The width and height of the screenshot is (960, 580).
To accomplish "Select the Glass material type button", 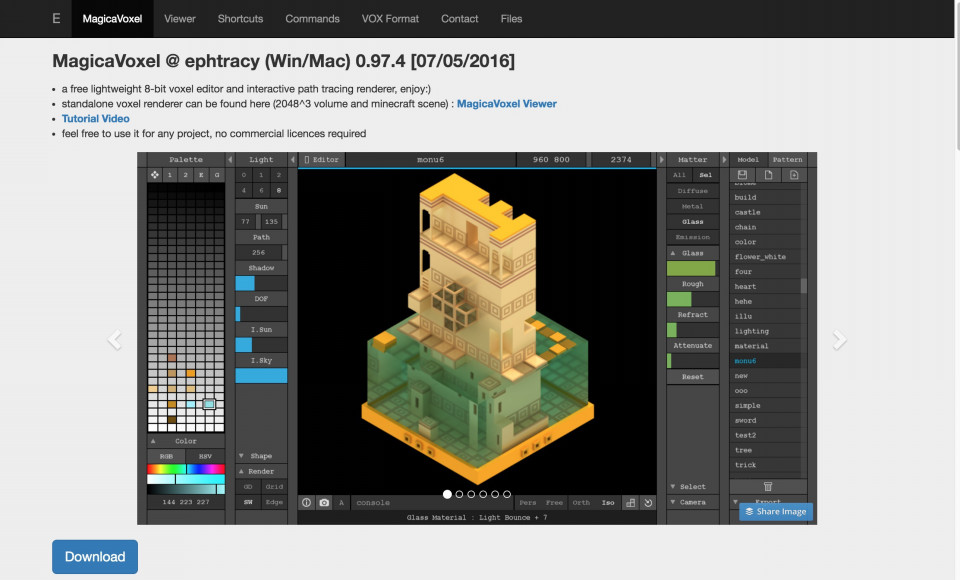I will [692, 222].
